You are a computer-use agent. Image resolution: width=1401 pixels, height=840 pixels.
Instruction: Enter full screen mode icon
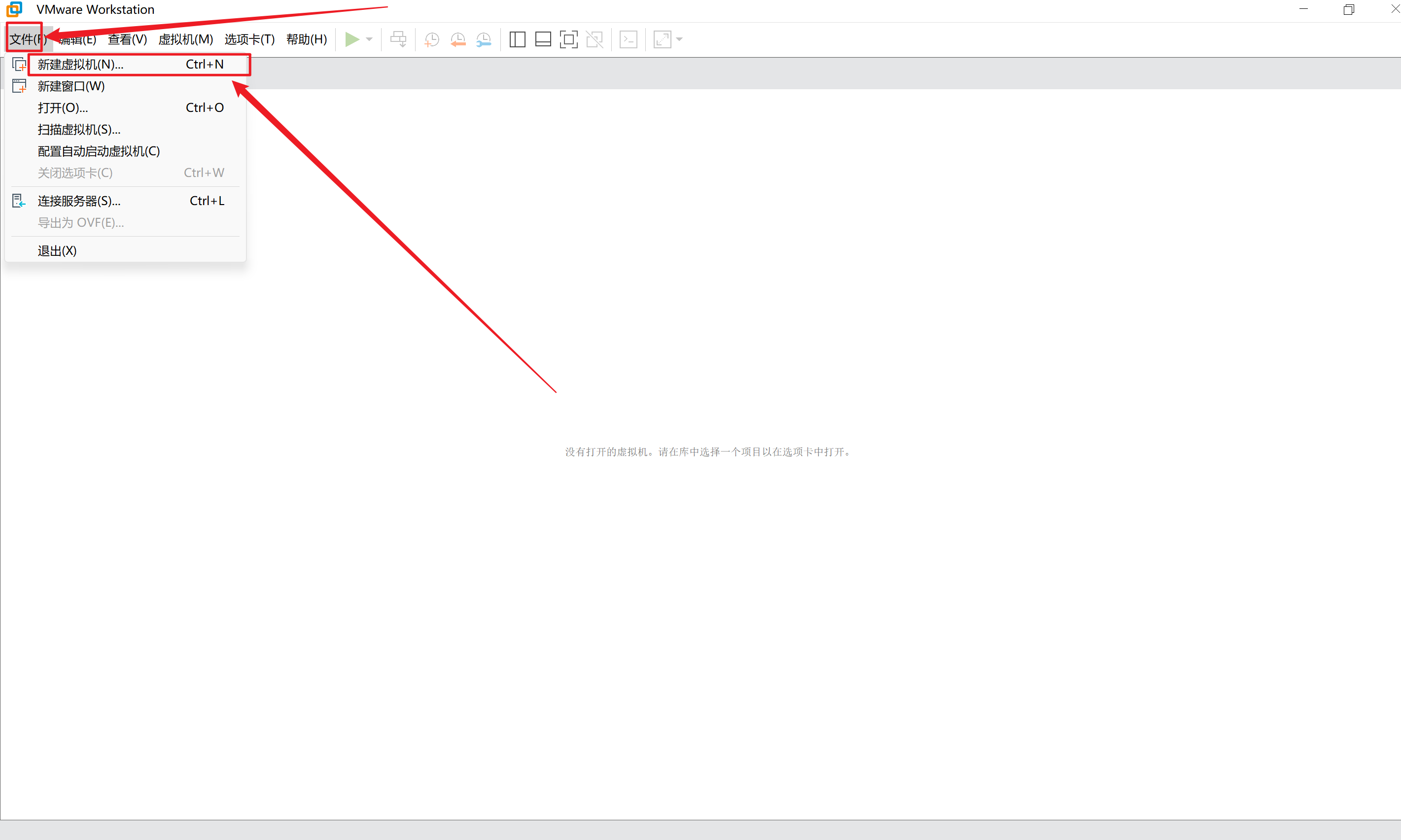(568, 39)
